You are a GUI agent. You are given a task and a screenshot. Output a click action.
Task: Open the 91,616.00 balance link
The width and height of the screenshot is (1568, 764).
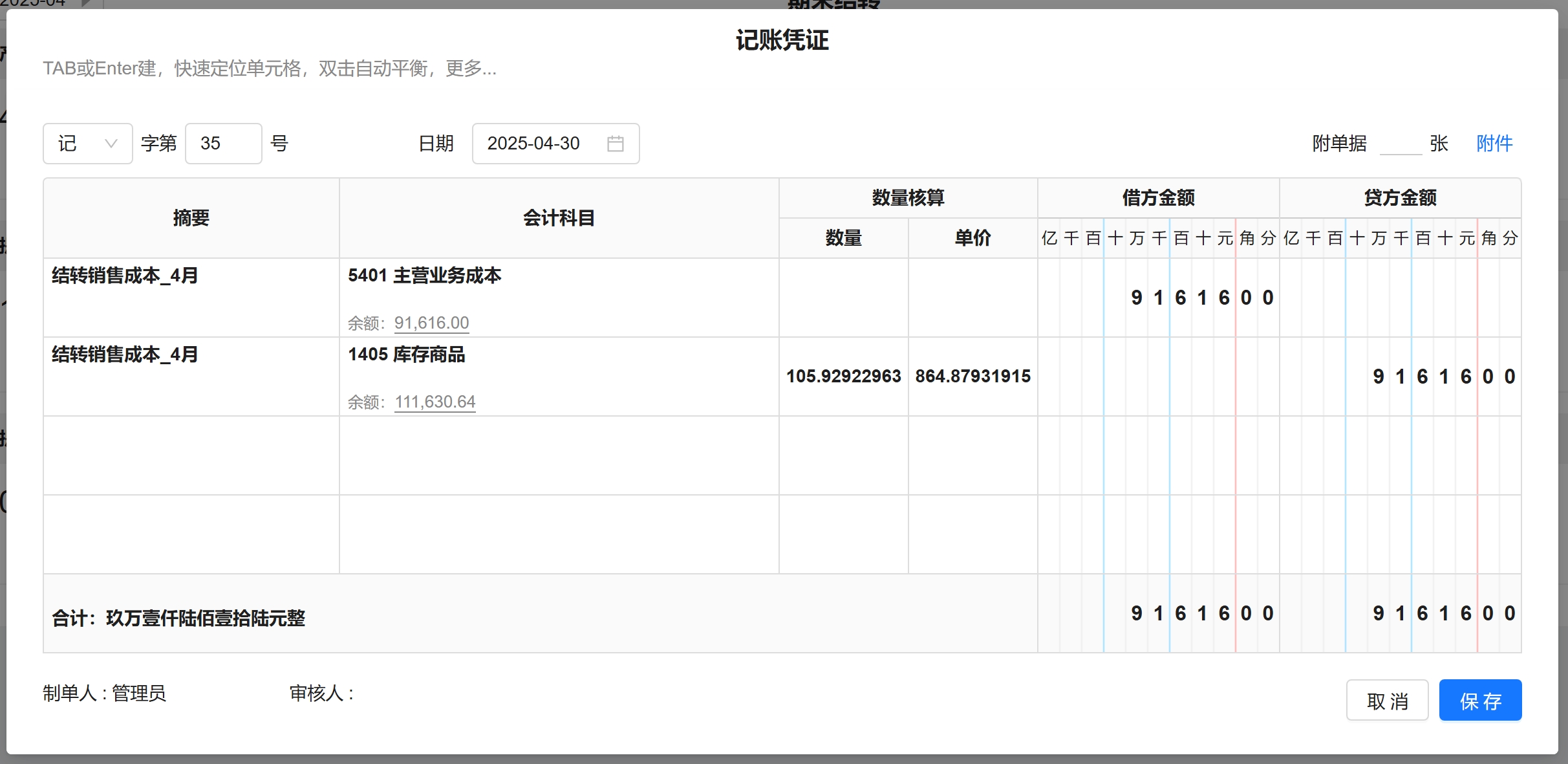click(431, 323)
